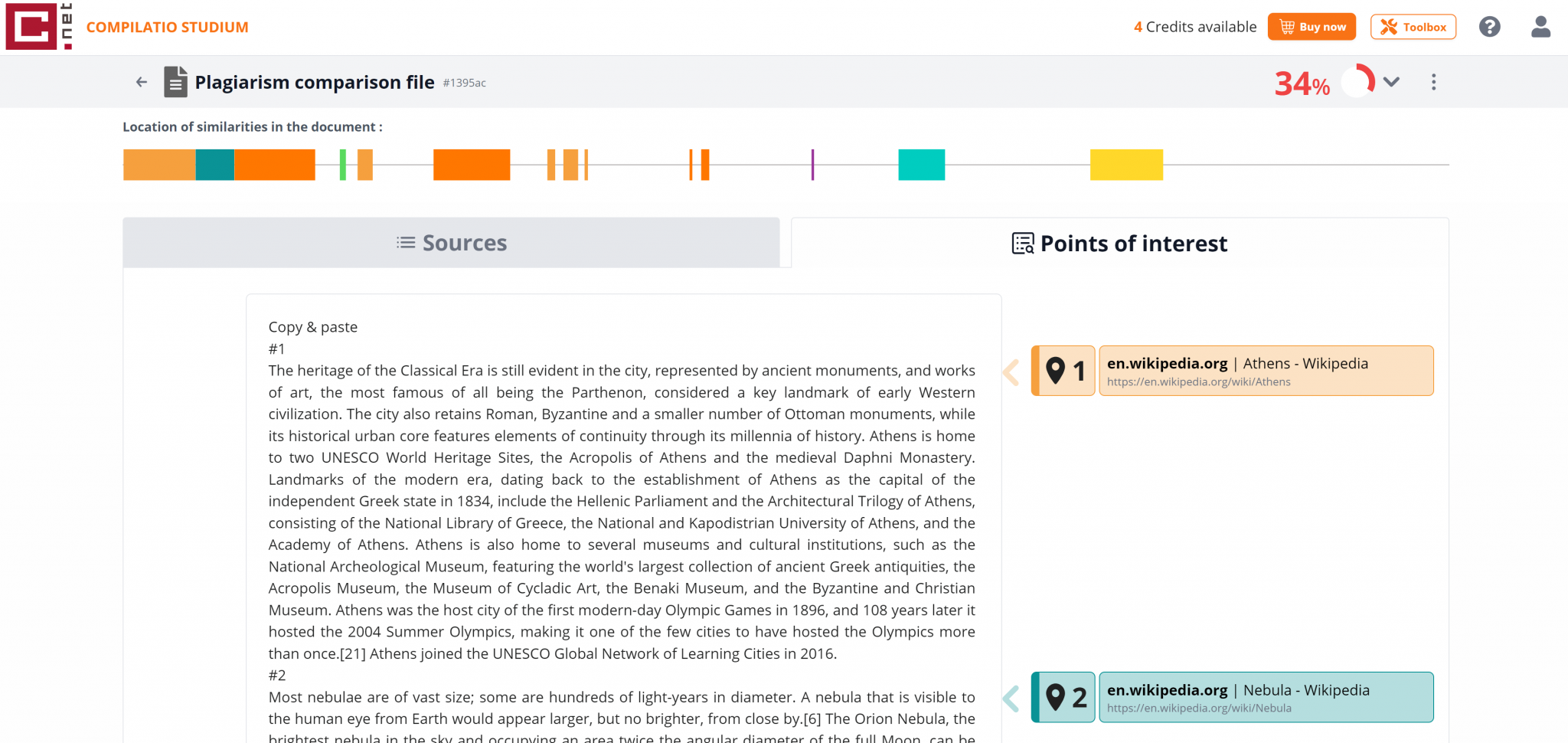This screenshot has width=1568, height=743.
Task: Select point of interest marker 2
Action: (1065, 697)
